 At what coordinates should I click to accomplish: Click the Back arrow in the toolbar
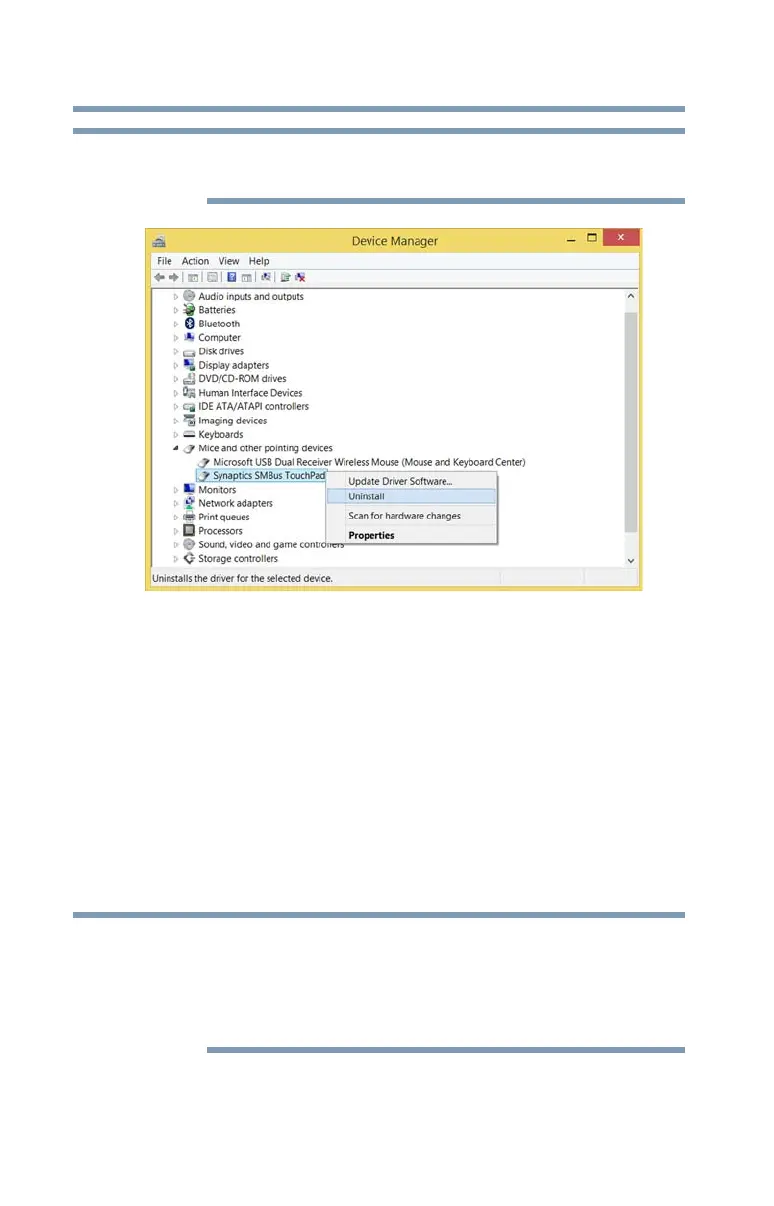160,277
